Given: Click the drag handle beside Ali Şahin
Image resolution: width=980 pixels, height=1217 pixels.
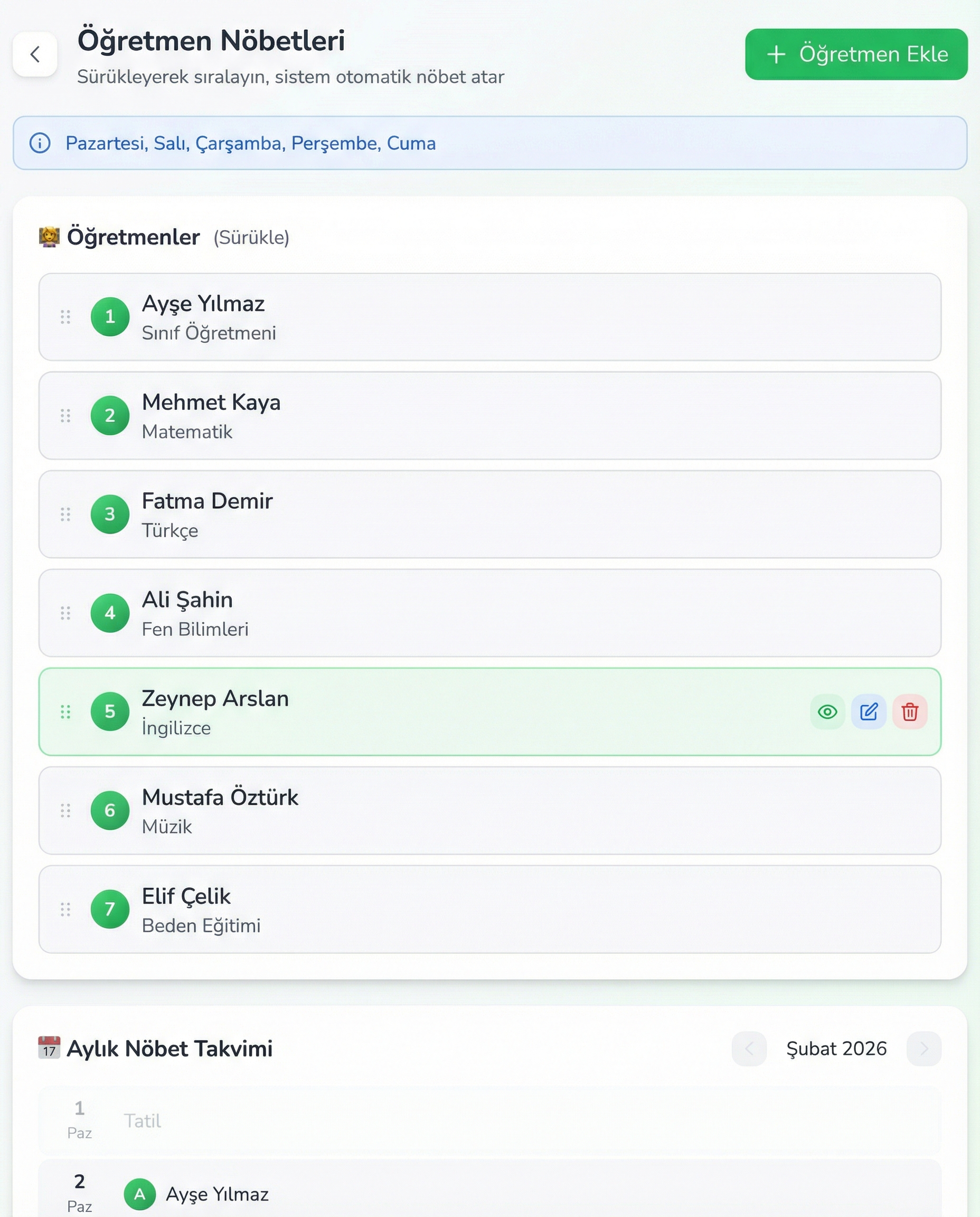Looking at the screenshot, I should (65, 613).
